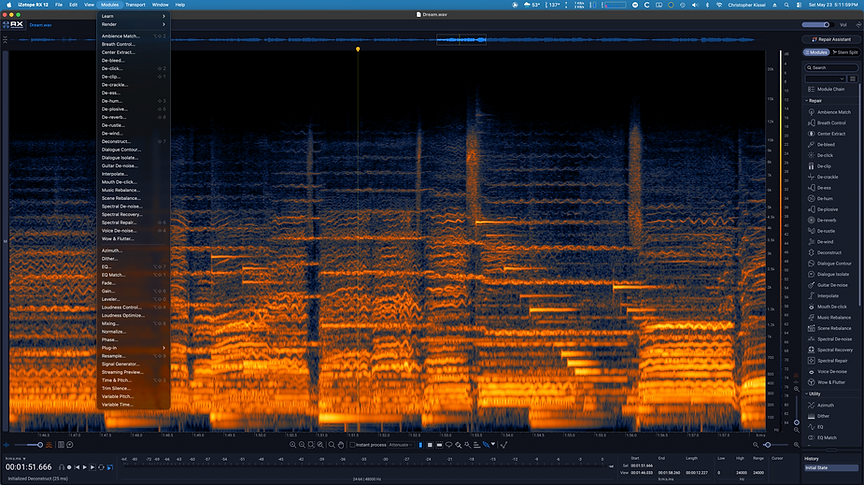This screenshot has height=485, width=864.
Task: Open Voice De-noise in the module panel
Action: tap(832, 371)
